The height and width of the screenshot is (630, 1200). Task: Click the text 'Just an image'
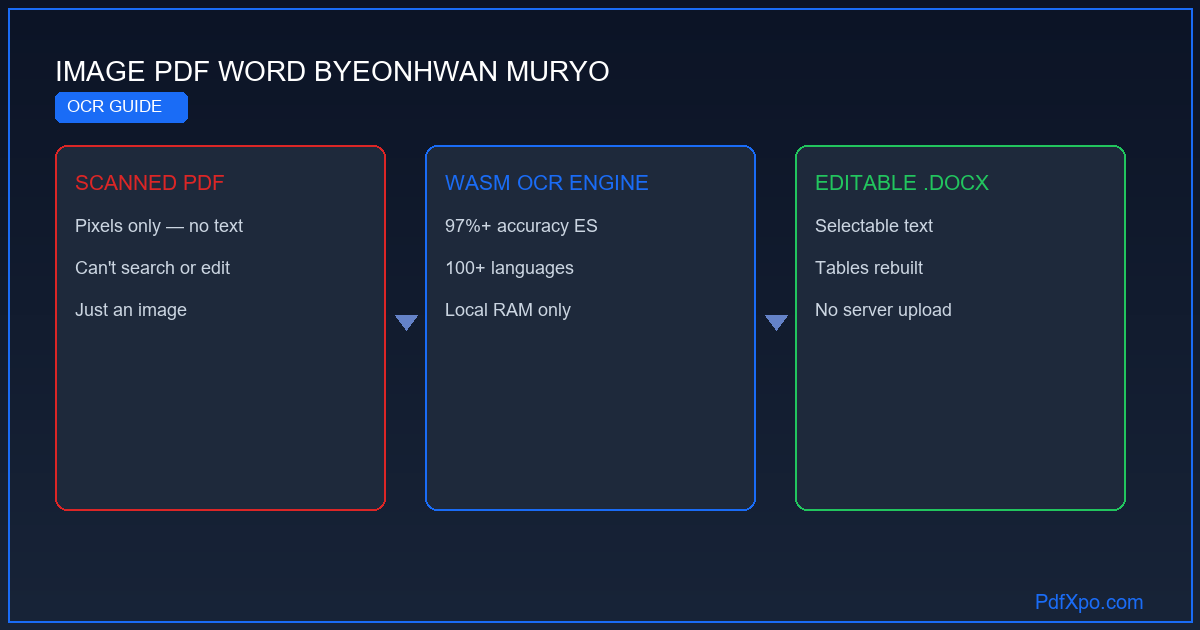click(131, 310)
